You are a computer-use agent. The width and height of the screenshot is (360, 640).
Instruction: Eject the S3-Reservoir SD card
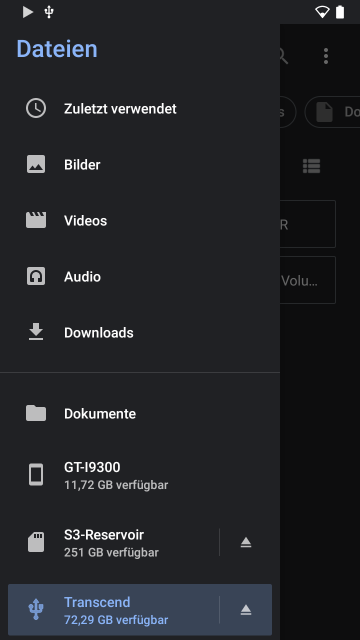pyautogui.click(x=246, y=542)
